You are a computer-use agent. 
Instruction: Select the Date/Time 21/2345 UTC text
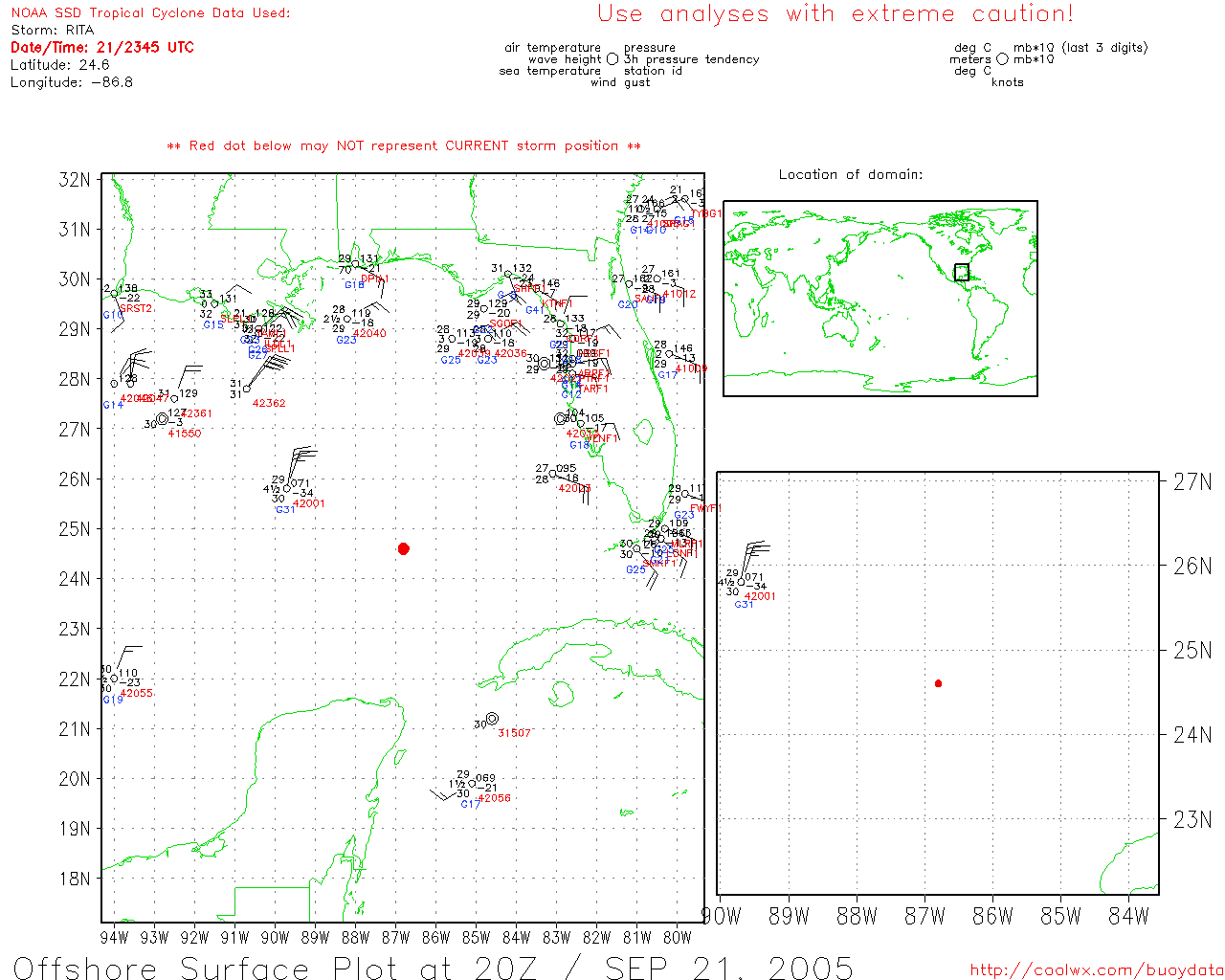click(x=102, y=48)
